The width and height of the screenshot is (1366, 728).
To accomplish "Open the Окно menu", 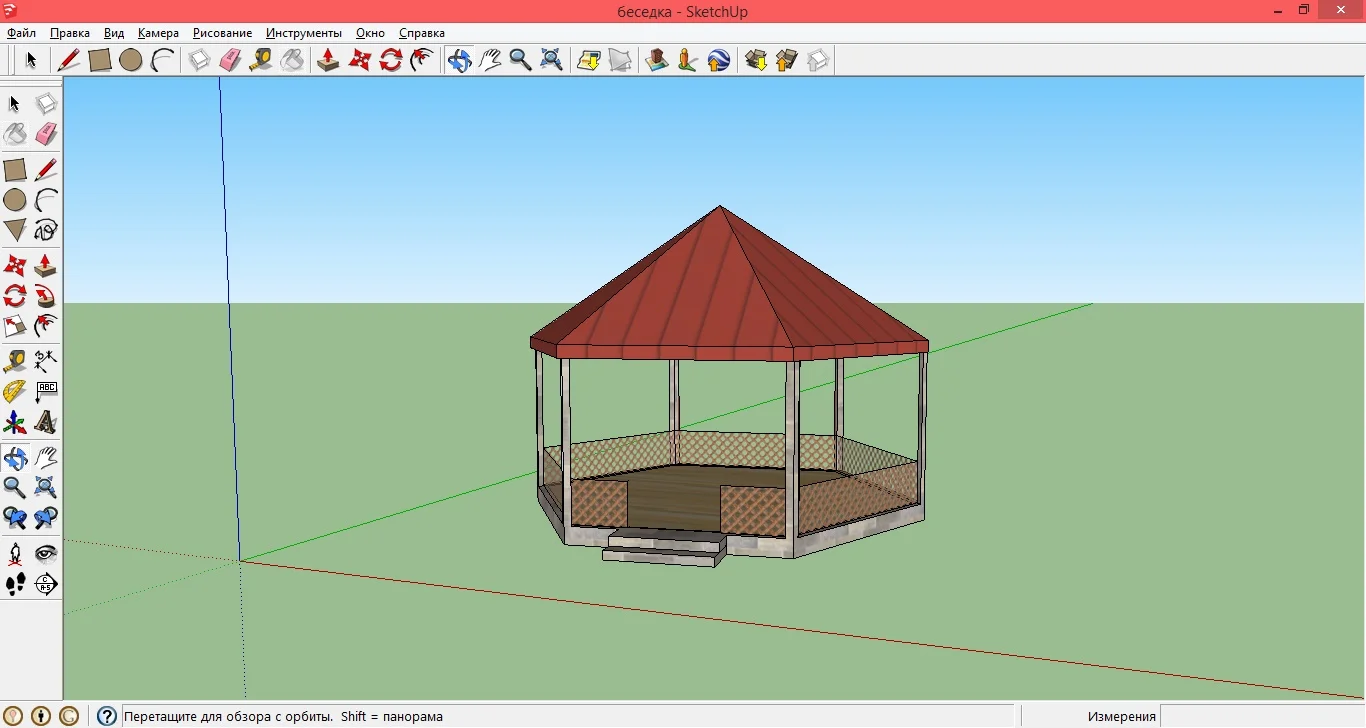I will pos(370,33).
